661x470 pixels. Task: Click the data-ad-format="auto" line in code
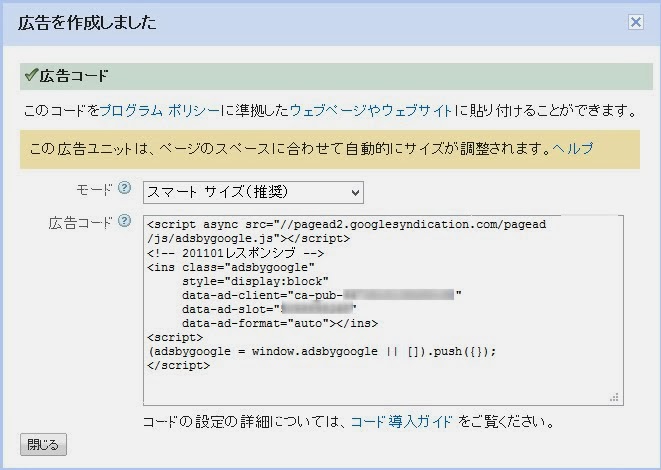(280, 323)
